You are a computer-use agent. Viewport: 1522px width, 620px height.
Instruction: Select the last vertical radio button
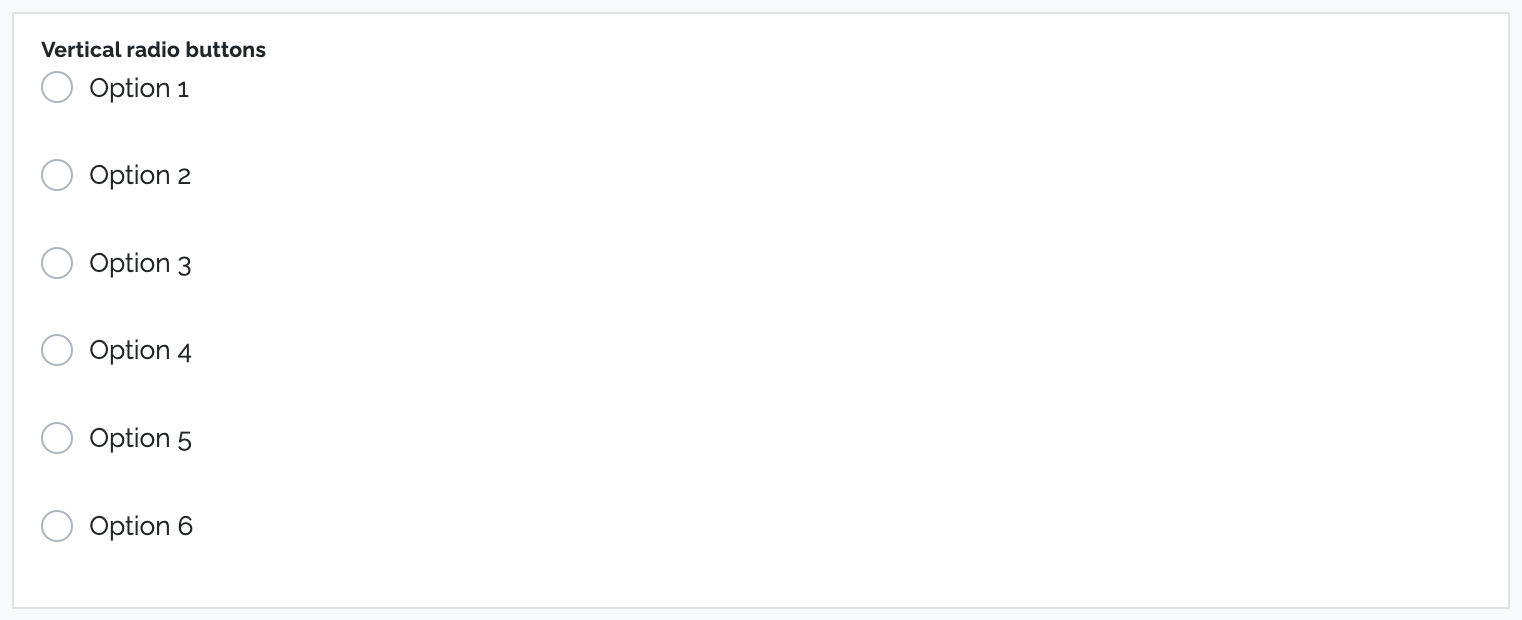pyautogui.click(x=57, y=526)
